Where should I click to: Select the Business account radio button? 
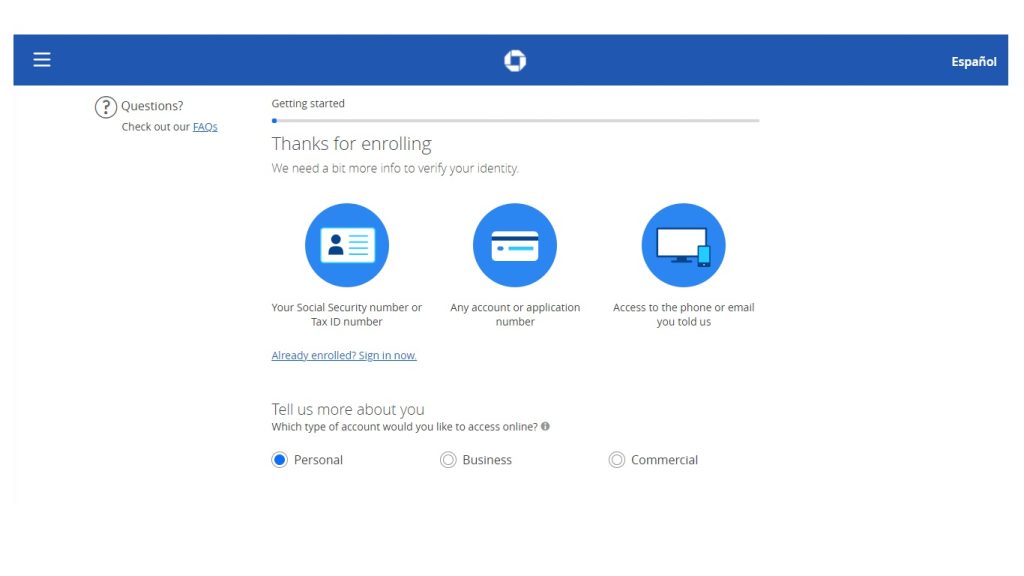[448, 460]
